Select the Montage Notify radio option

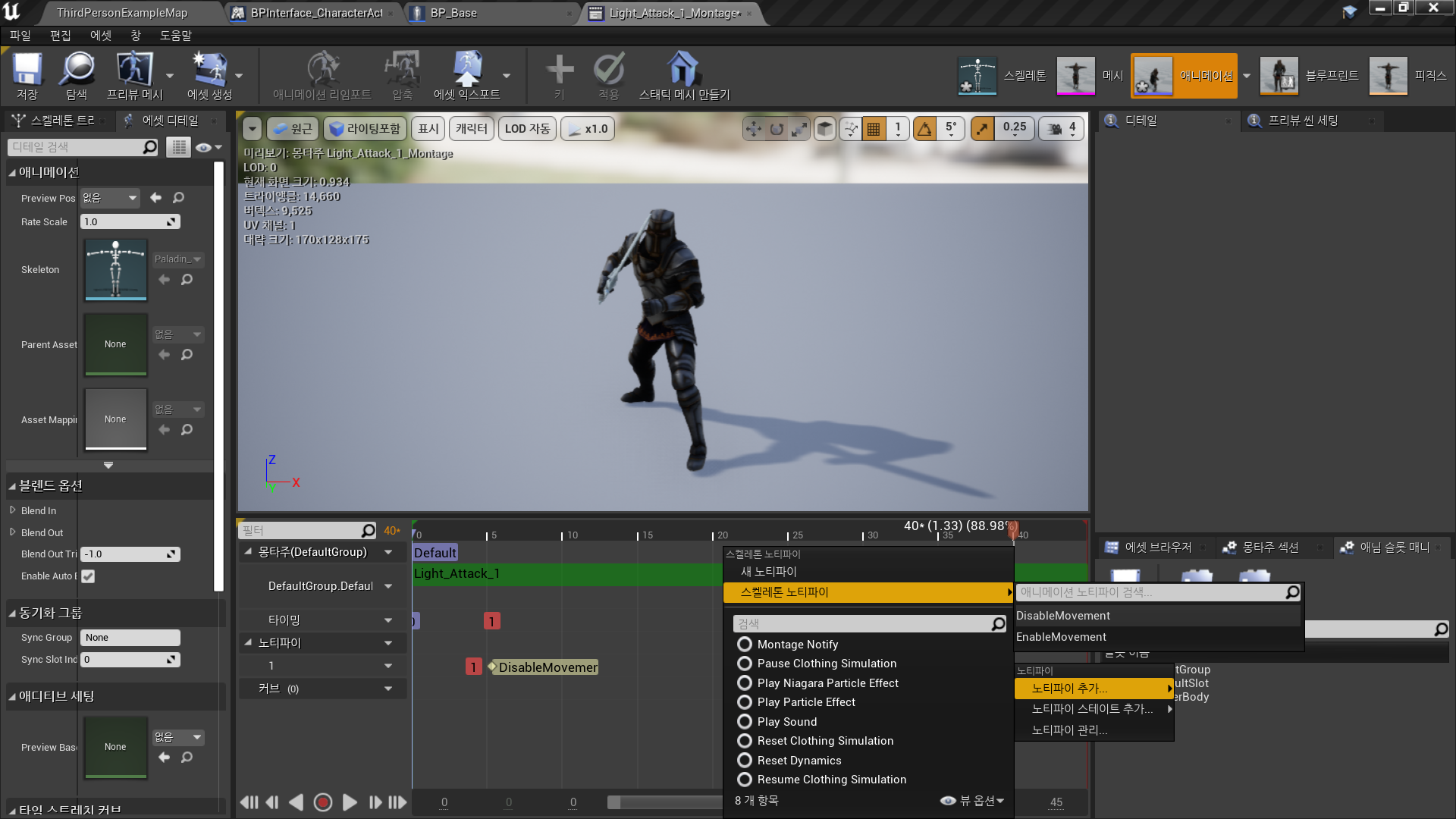pyautogui.click(x=745, y=645)
